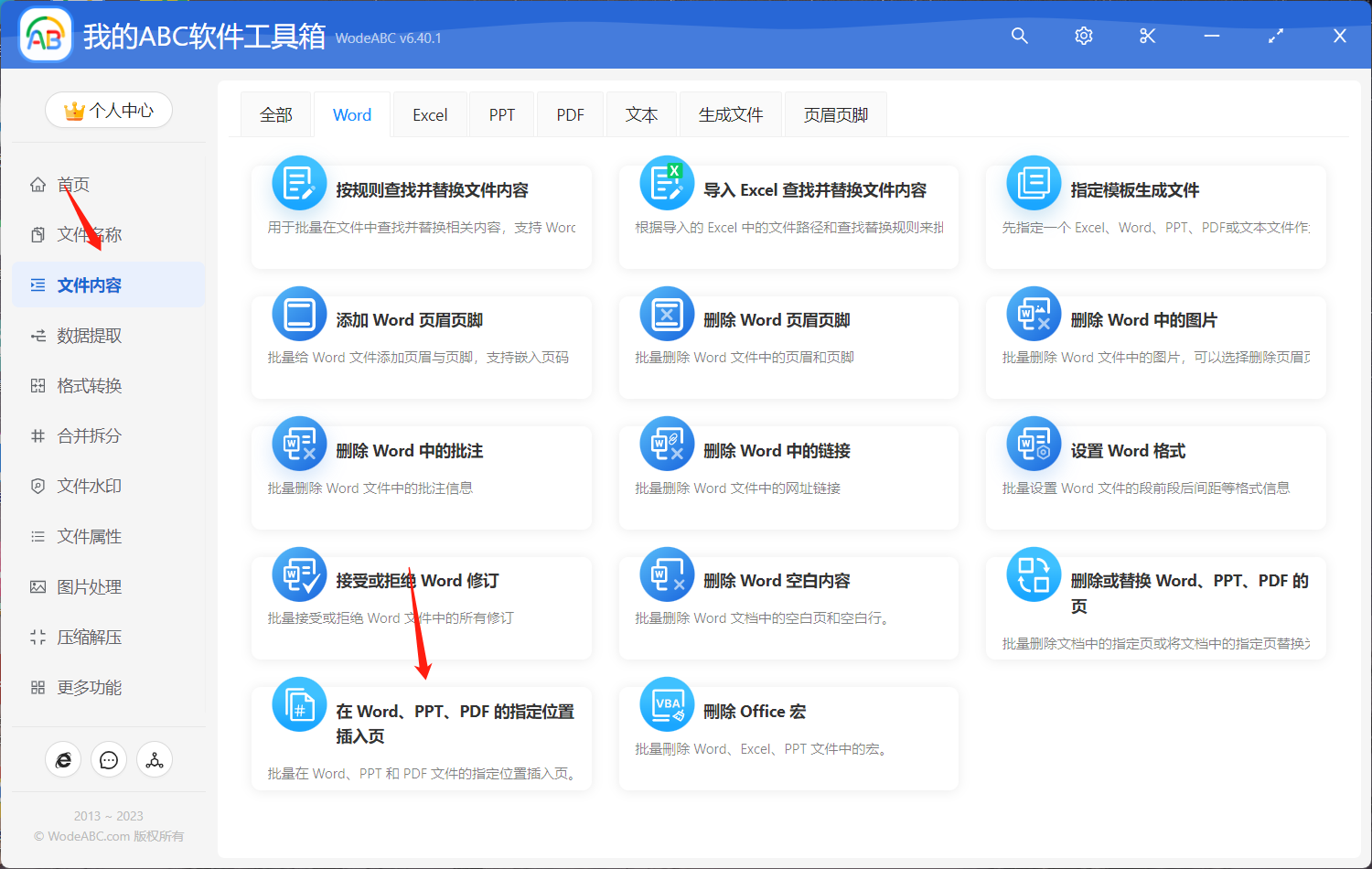The width and height of the screenshot is (1372, 869).
Task: Open the 导入 Excel 查找并替换文件内容 tool
Action: click(787, 215)
